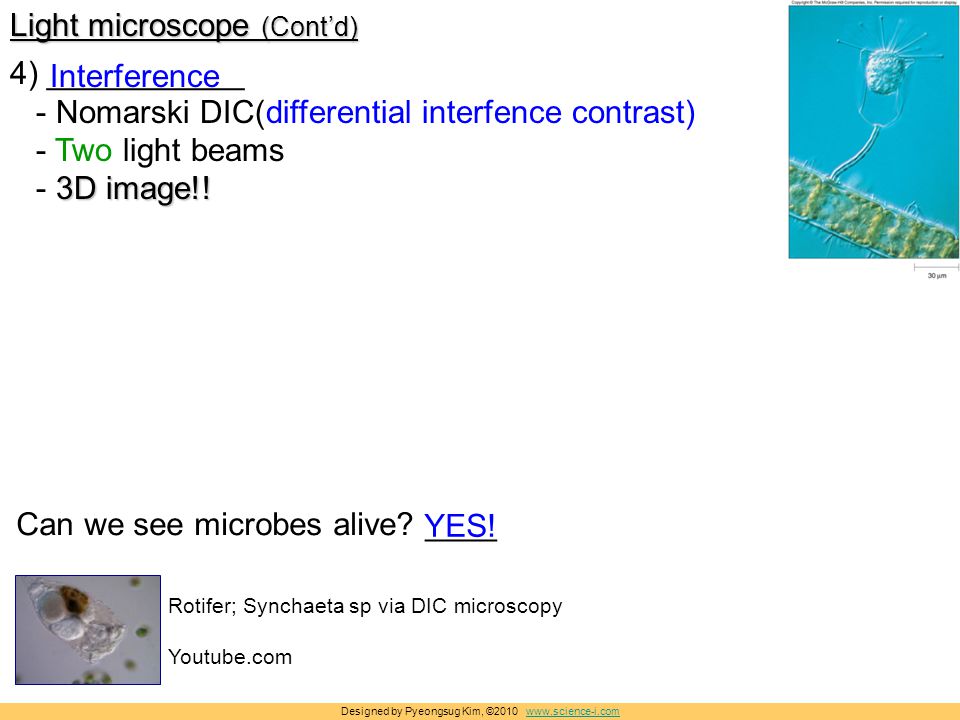The height and width of the screenshot is (720, 960).
Task: Click the 30 µm scale bar label
Action: [937, 276]
